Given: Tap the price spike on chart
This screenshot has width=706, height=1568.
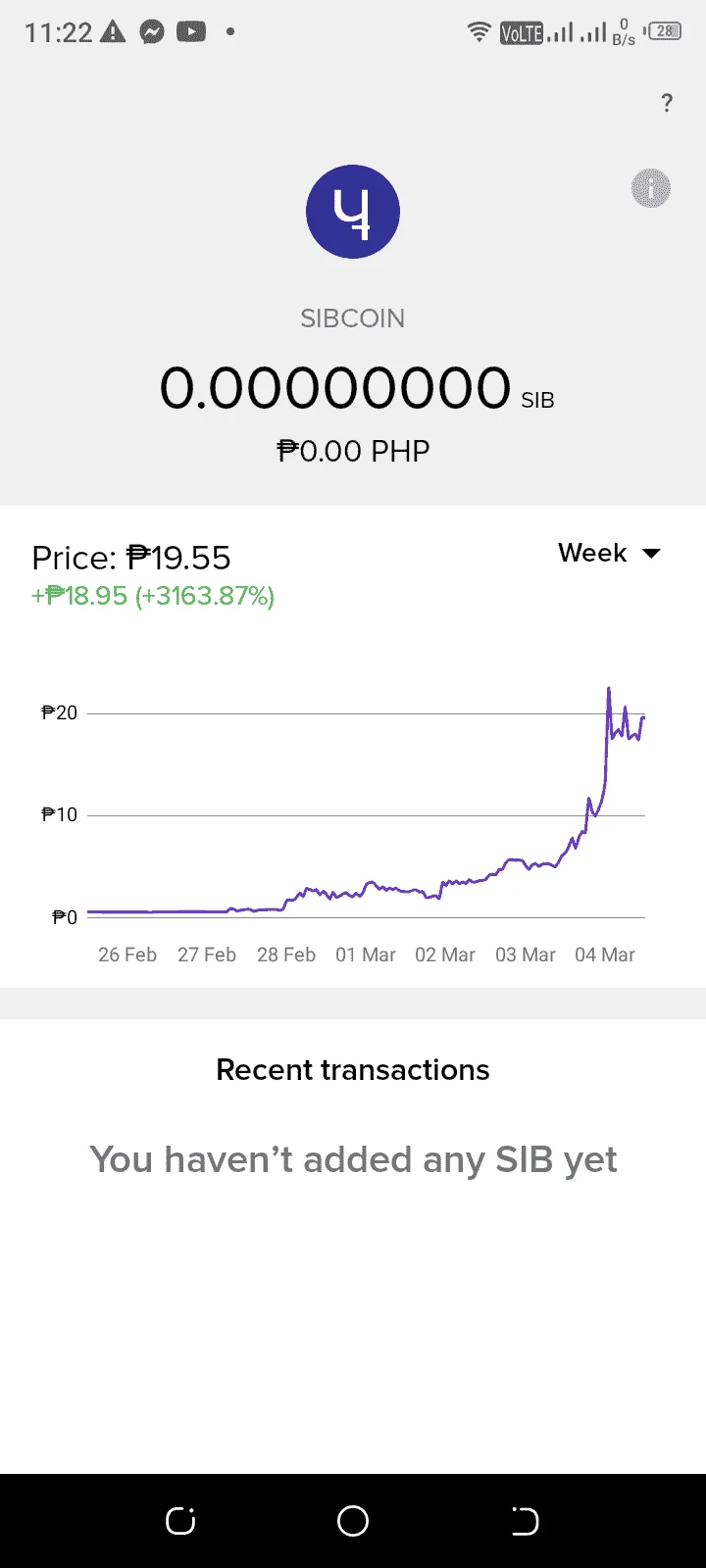Looking at the screenshot, I should (x=609, y=690).
